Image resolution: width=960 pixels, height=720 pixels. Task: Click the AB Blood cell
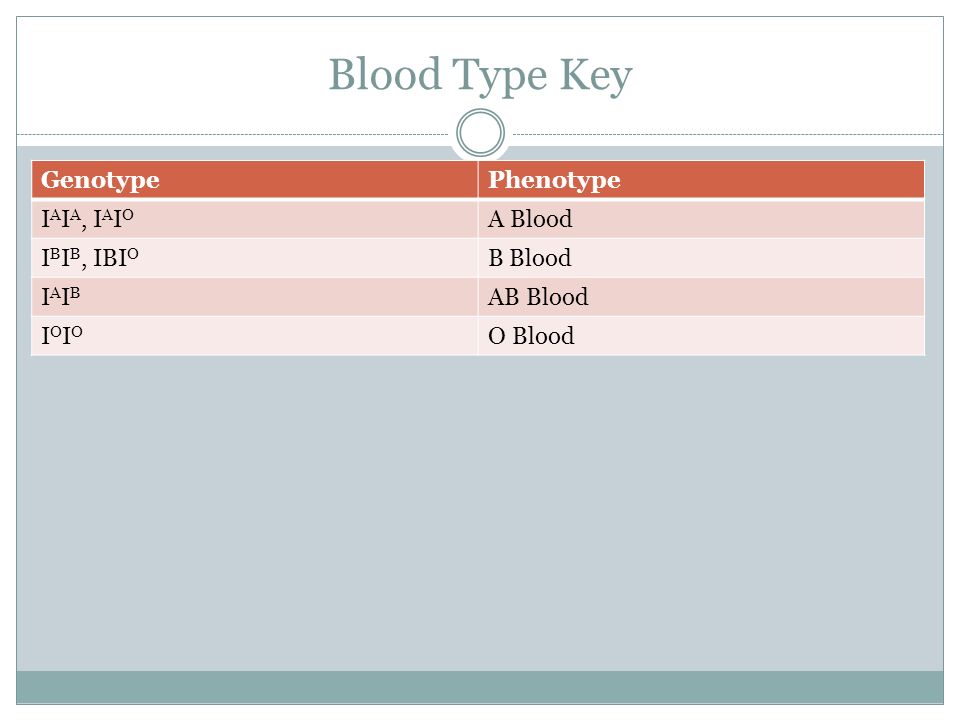click(701, 297)
